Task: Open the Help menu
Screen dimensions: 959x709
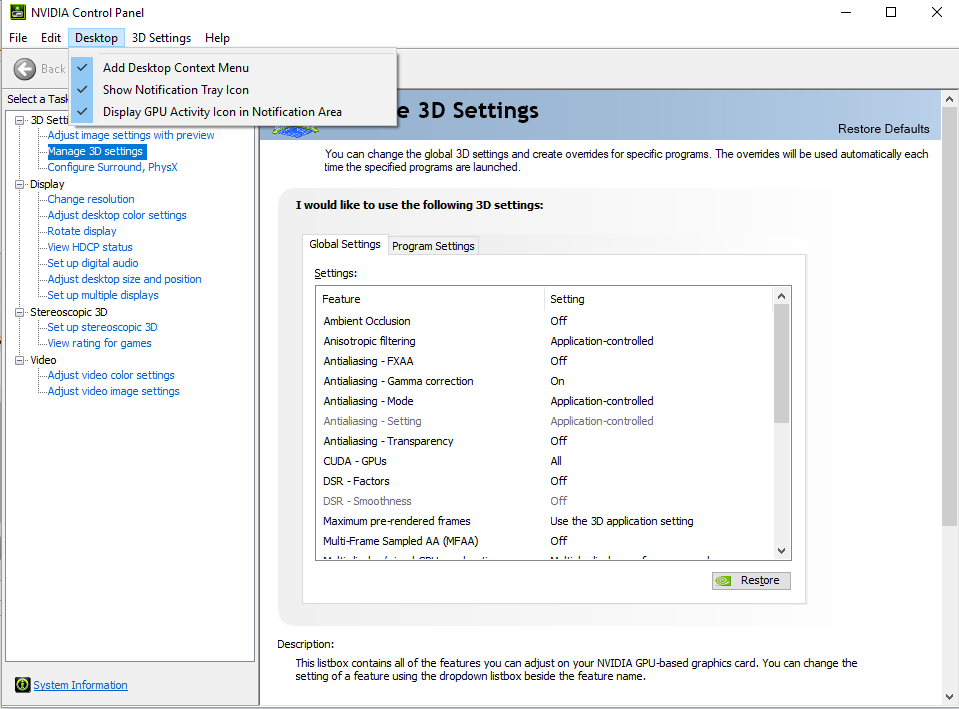Action: [217, 37]
